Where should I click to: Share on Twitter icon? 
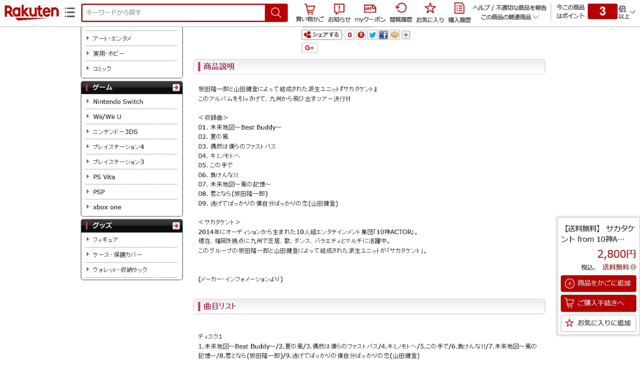tap(372, 35)
